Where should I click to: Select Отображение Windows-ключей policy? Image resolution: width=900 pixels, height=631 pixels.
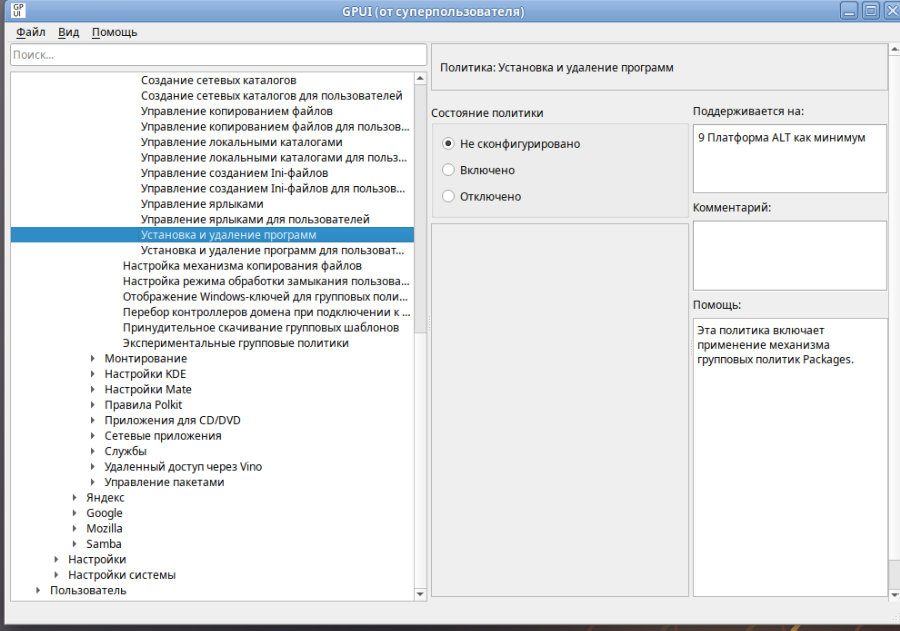point(265,297)
